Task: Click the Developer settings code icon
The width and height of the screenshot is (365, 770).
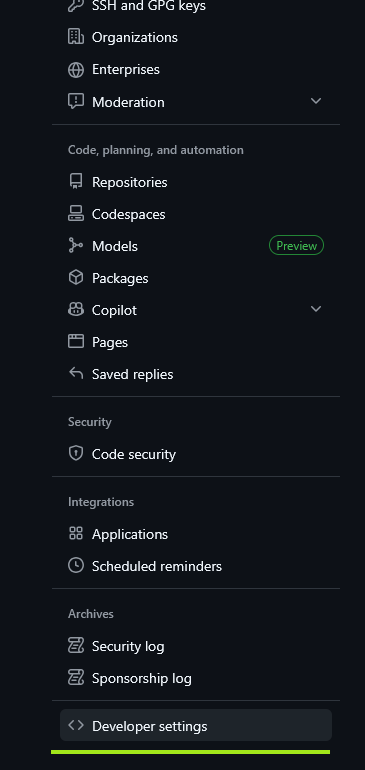Action: 76,725
